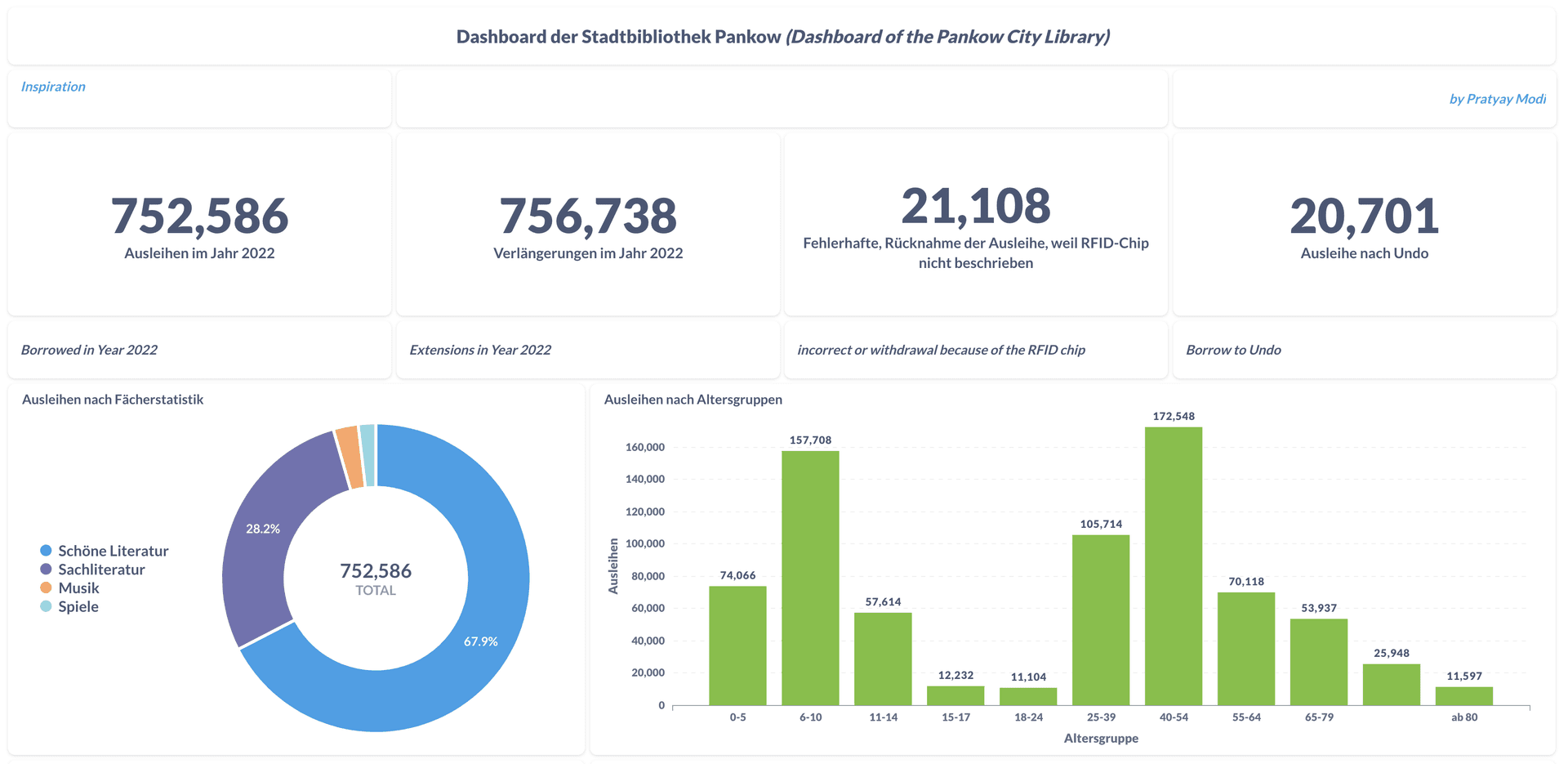The width and height of the screenshot is (1568, 764).
Task: Click the bar labeled 25,948
Action: click(x=1392, y=685)
